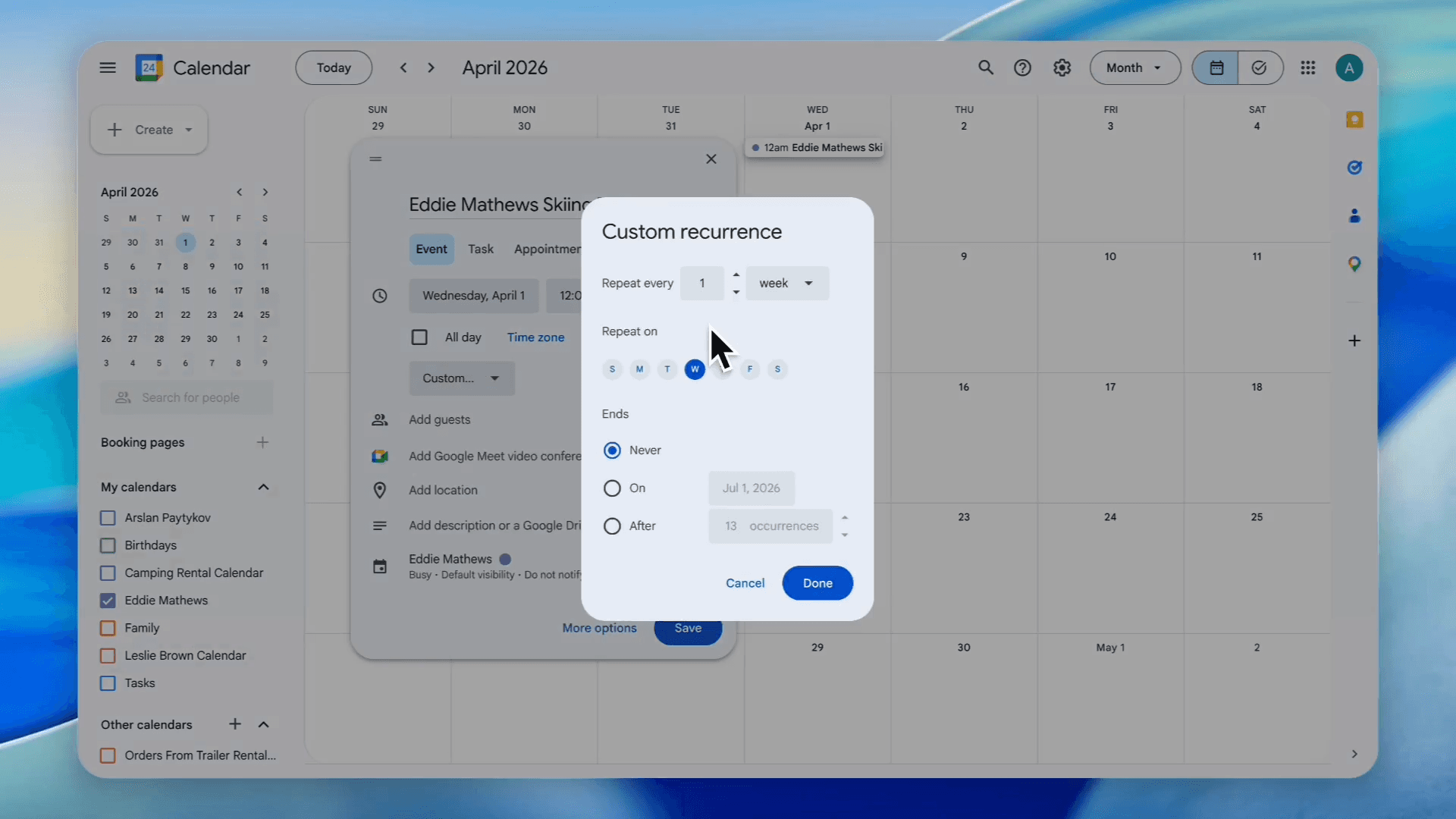The height and width of the screenshot is (819, 1456).
Task: Select the After occurrences radio option
Action: point(612,526)
